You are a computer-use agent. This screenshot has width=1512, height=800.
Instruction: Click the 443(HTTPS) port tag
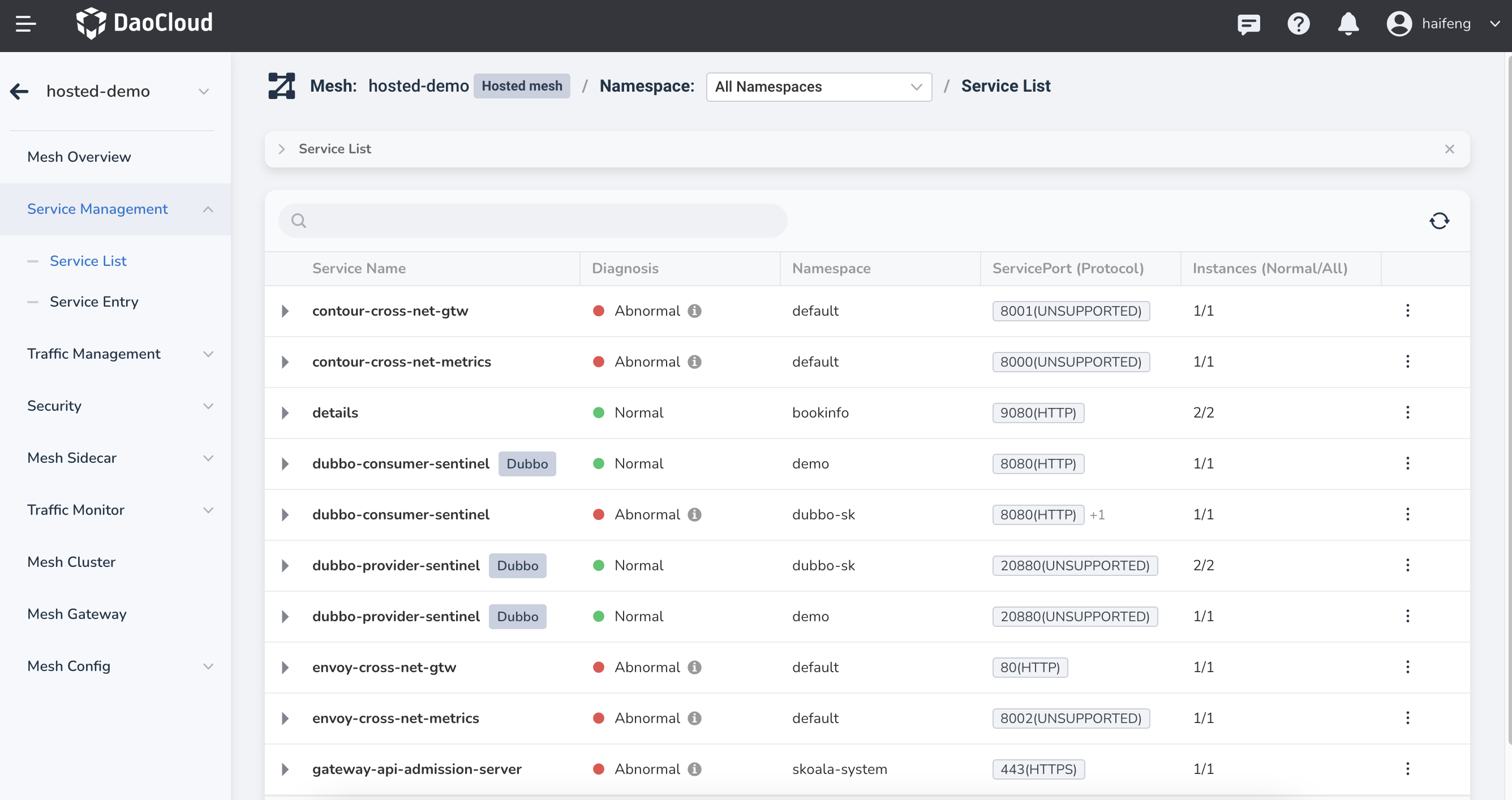(x=1038, y=769)
